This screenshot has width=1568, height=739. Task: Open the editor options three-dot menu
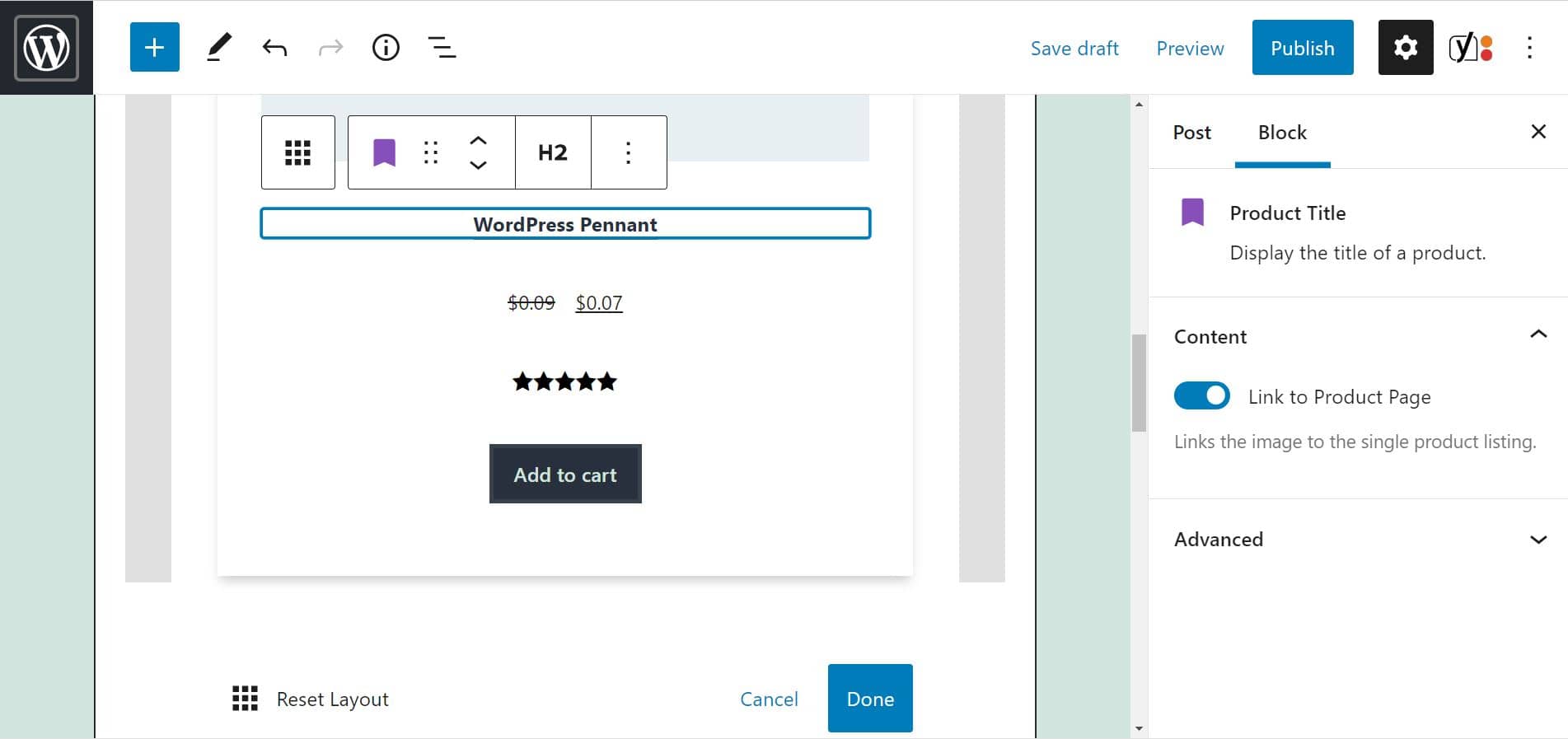coord(1529,48)
